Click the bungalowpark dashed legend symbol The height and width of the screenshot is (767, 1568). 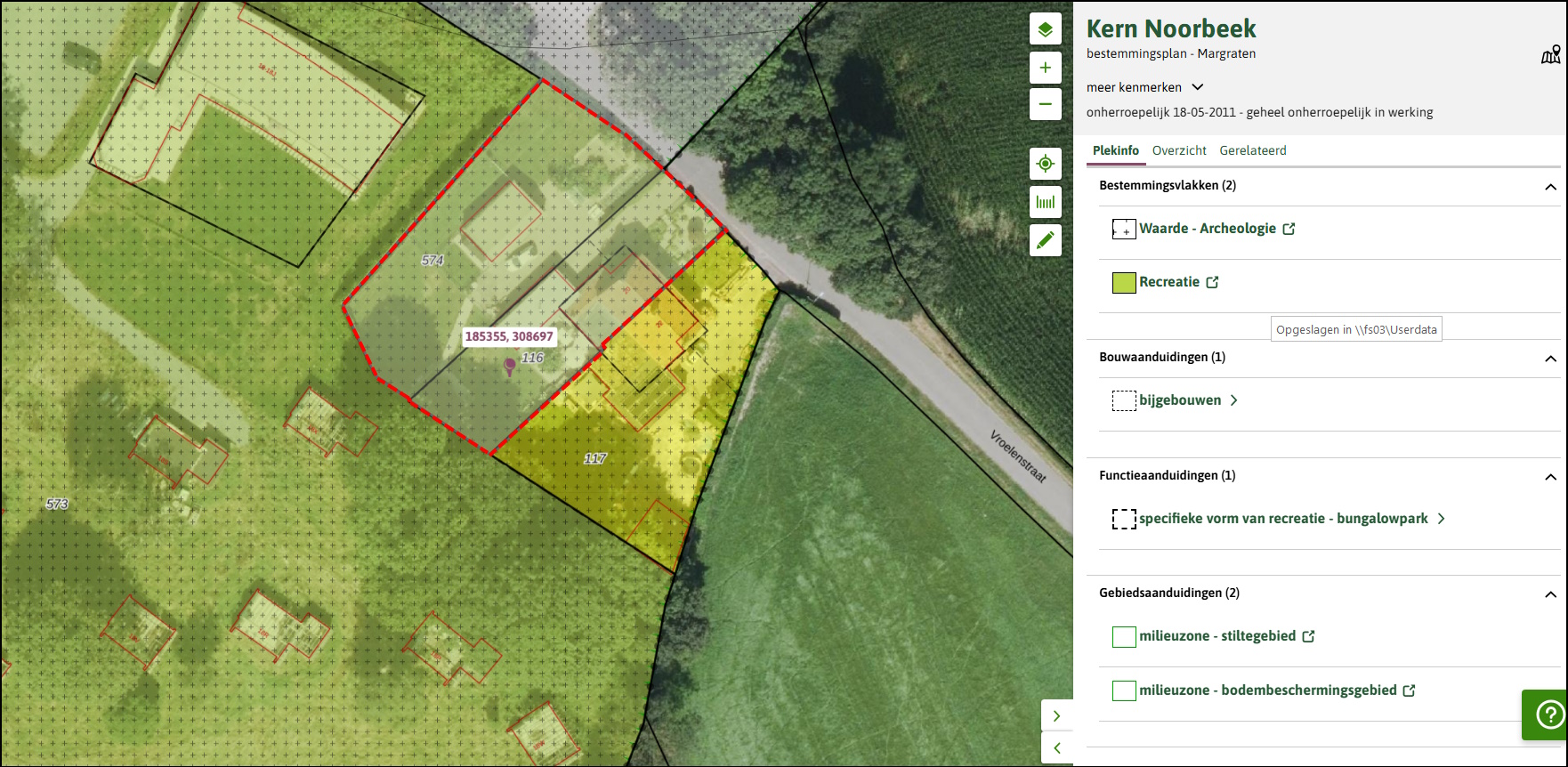(x=1124, y=519)
